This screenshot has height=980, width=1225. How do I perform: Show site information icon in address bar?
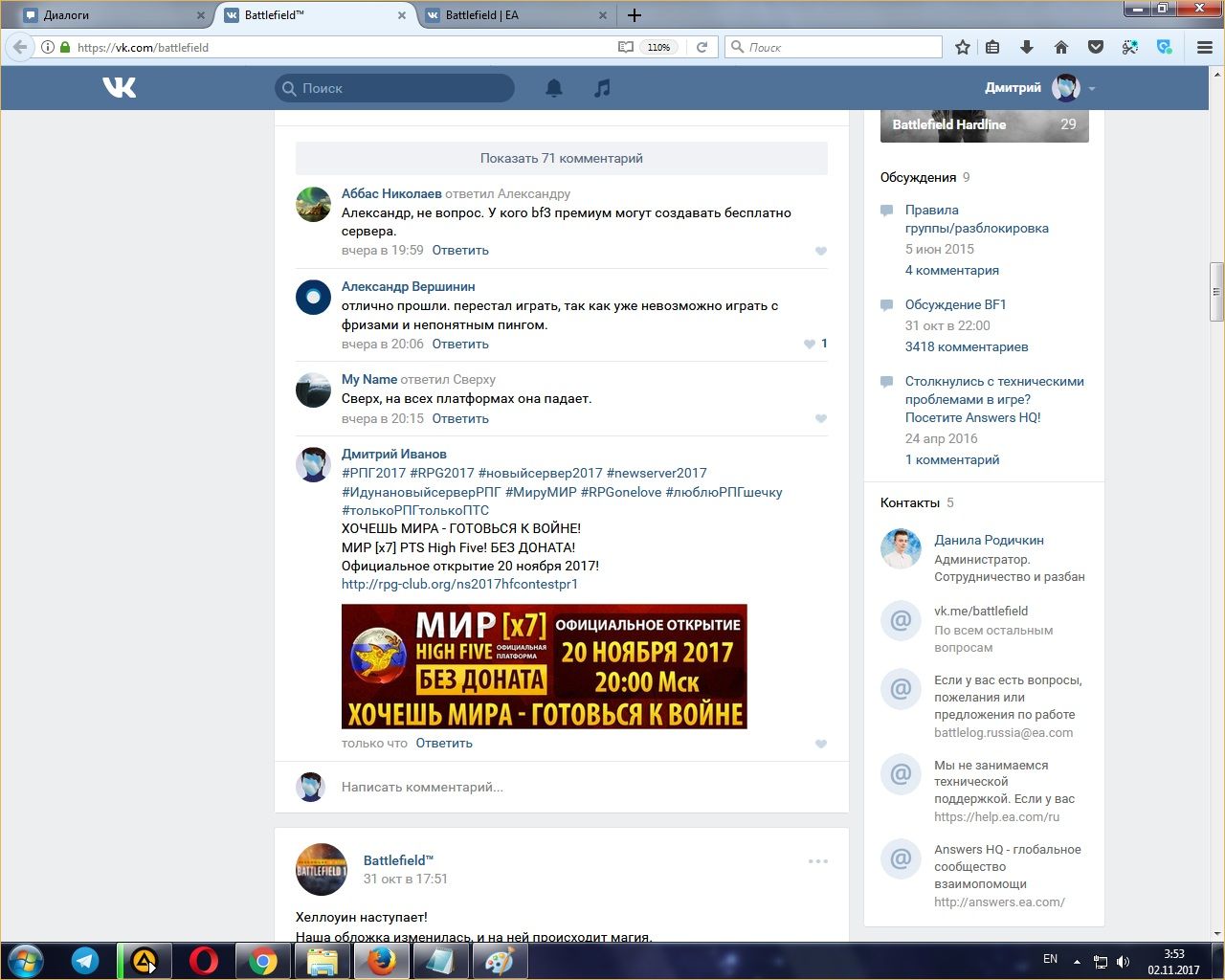tap(47, 47)
